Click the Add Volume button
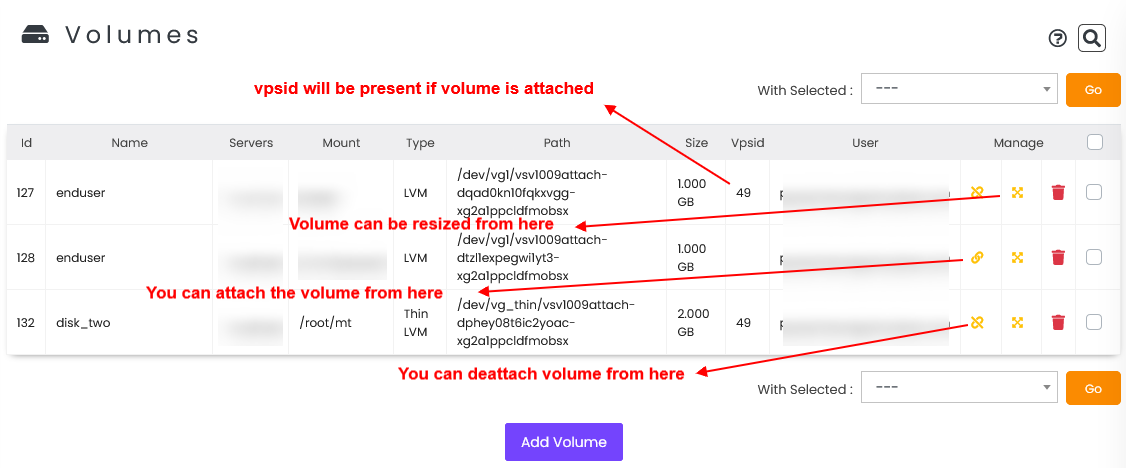 tap(564, 441)
